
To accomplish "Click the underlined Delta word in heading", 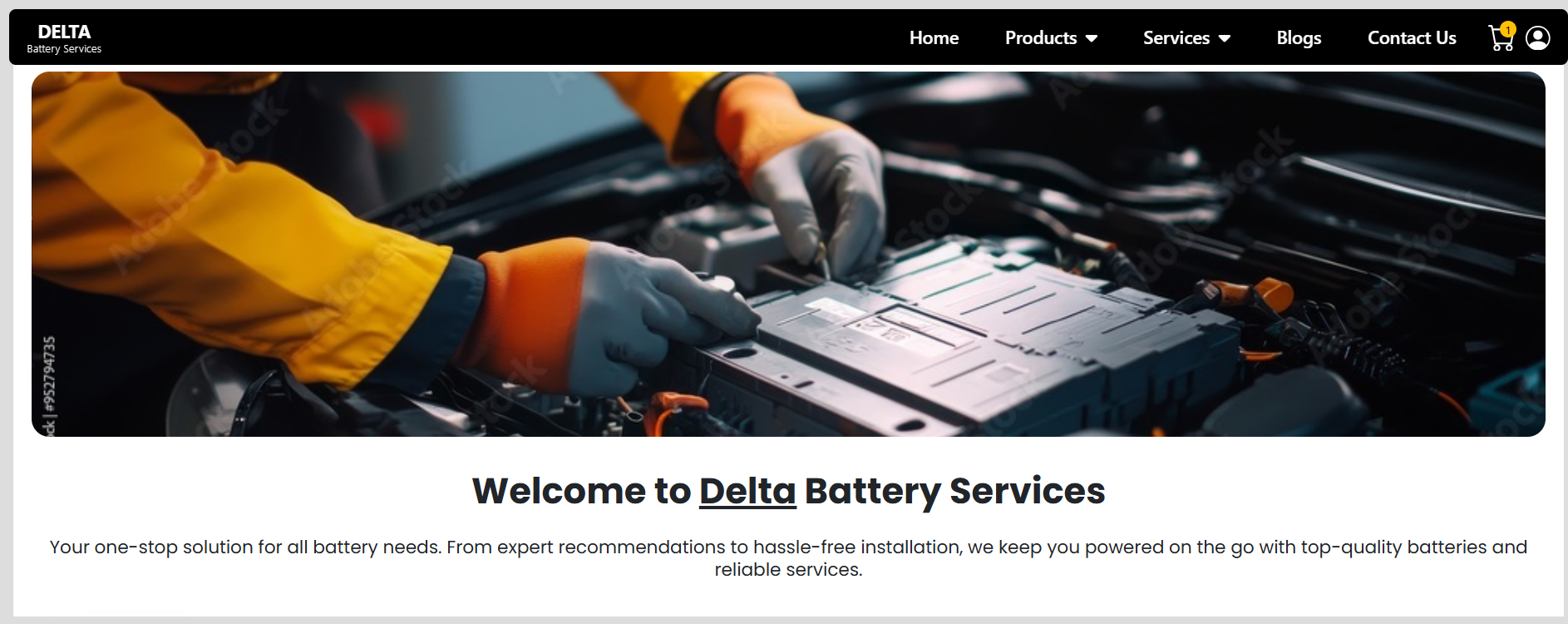I will click(x=747, y=491).
